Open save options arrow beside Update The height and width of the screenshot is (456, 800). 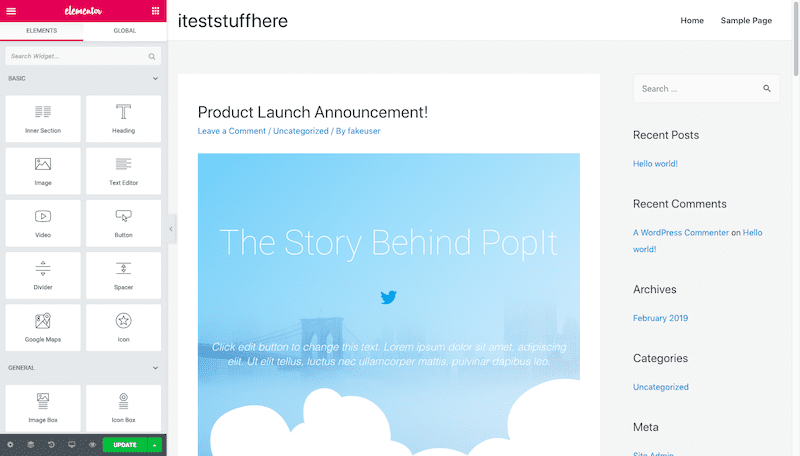pos(155,445)
